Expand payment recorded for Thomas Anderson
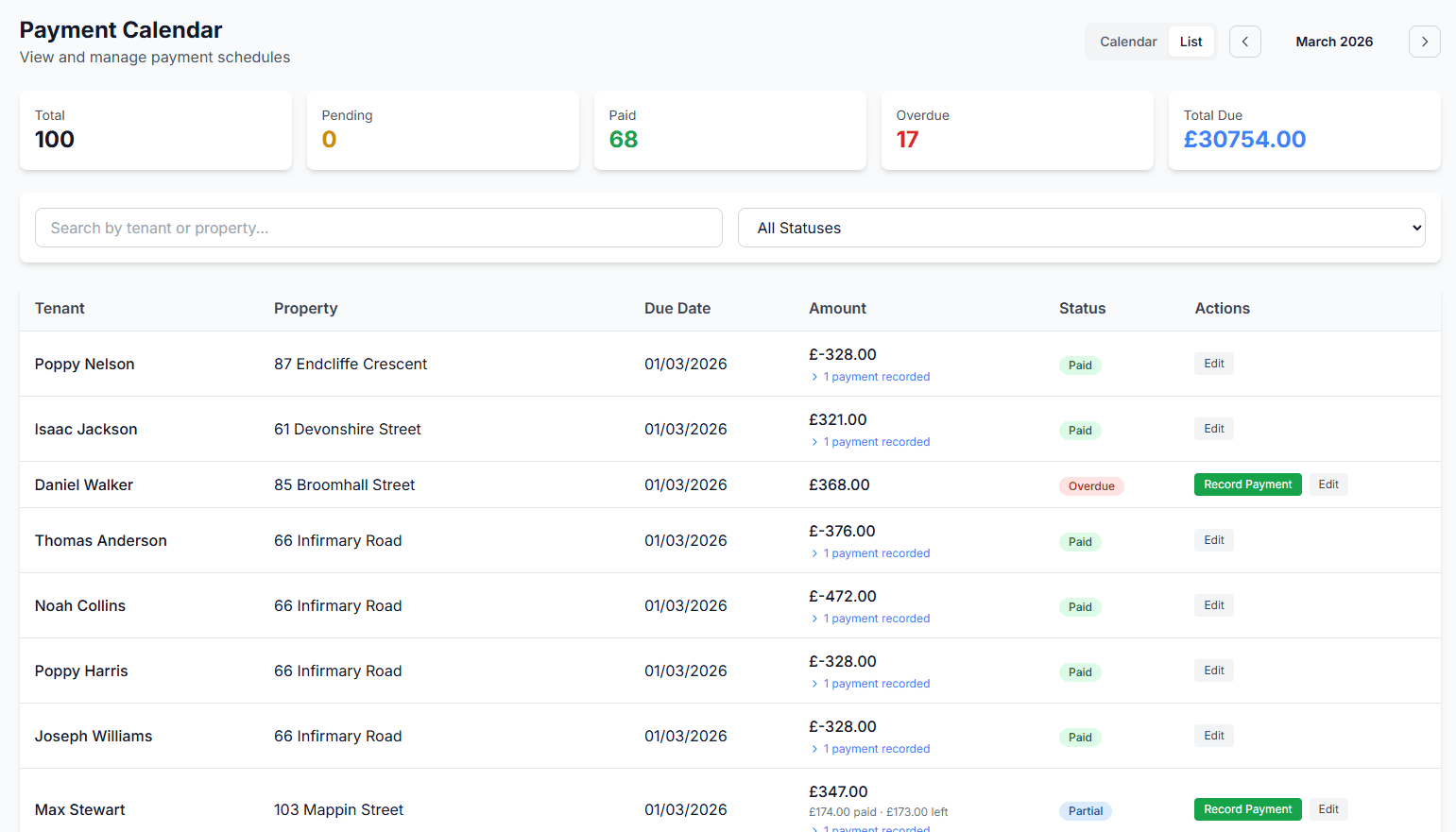Viewport: 1456px width, 832px height. (870, 553)
